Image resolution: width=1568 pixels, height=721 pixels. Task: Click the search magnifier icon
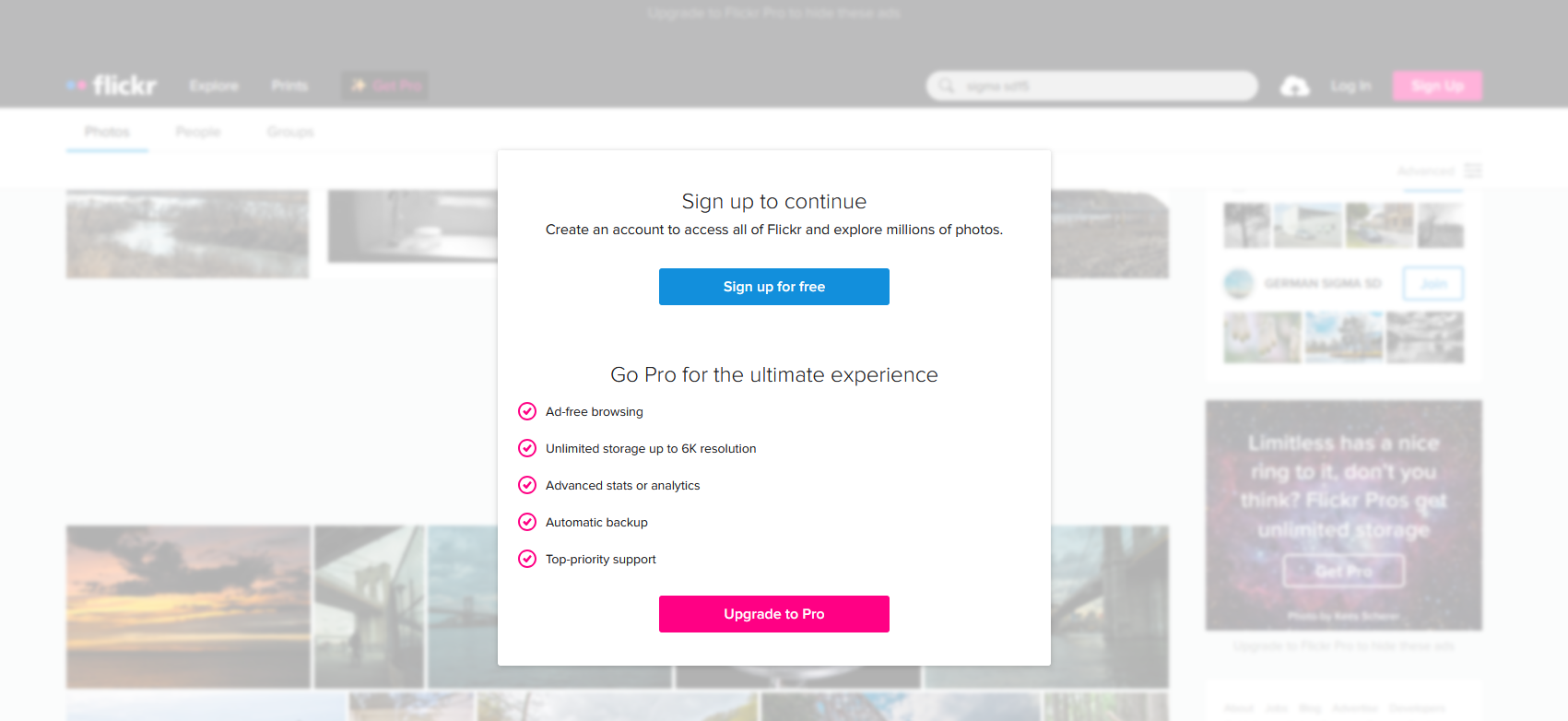point(947,86)
